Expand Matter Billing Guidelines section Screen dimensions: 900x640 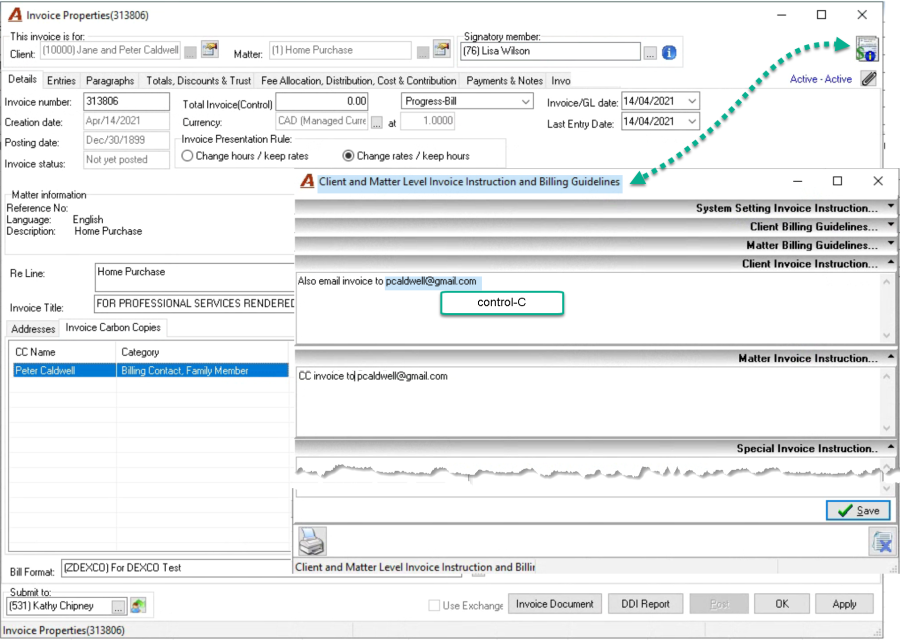pyautogui.click(x=890, y=243)
